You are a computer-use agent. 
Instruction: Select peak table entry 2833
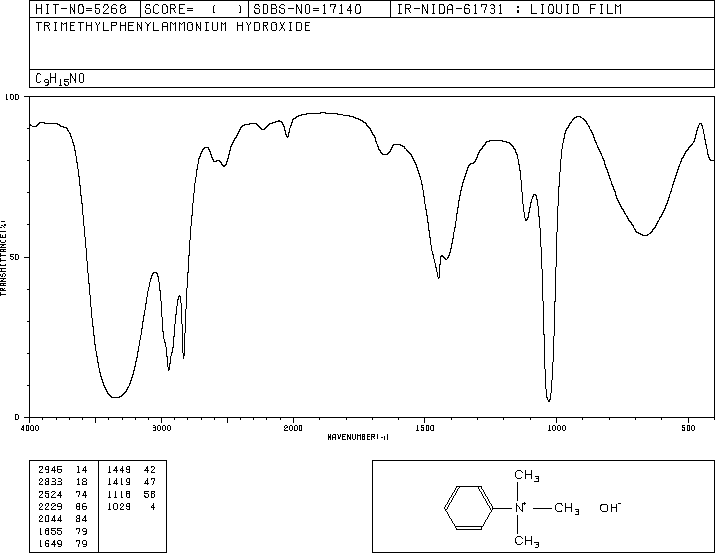pos(62,482)
